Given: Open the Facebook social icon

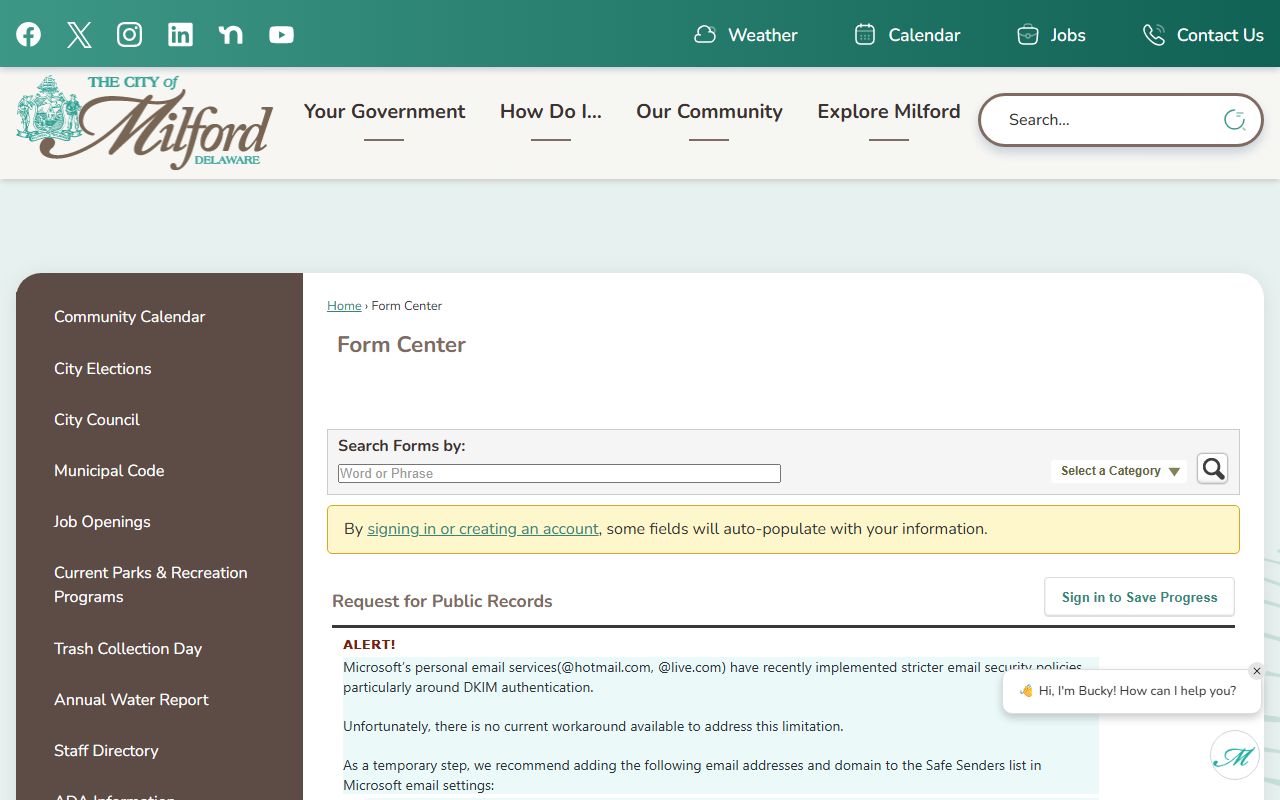Looking at the screenshot, I should (x=28, y=35).
